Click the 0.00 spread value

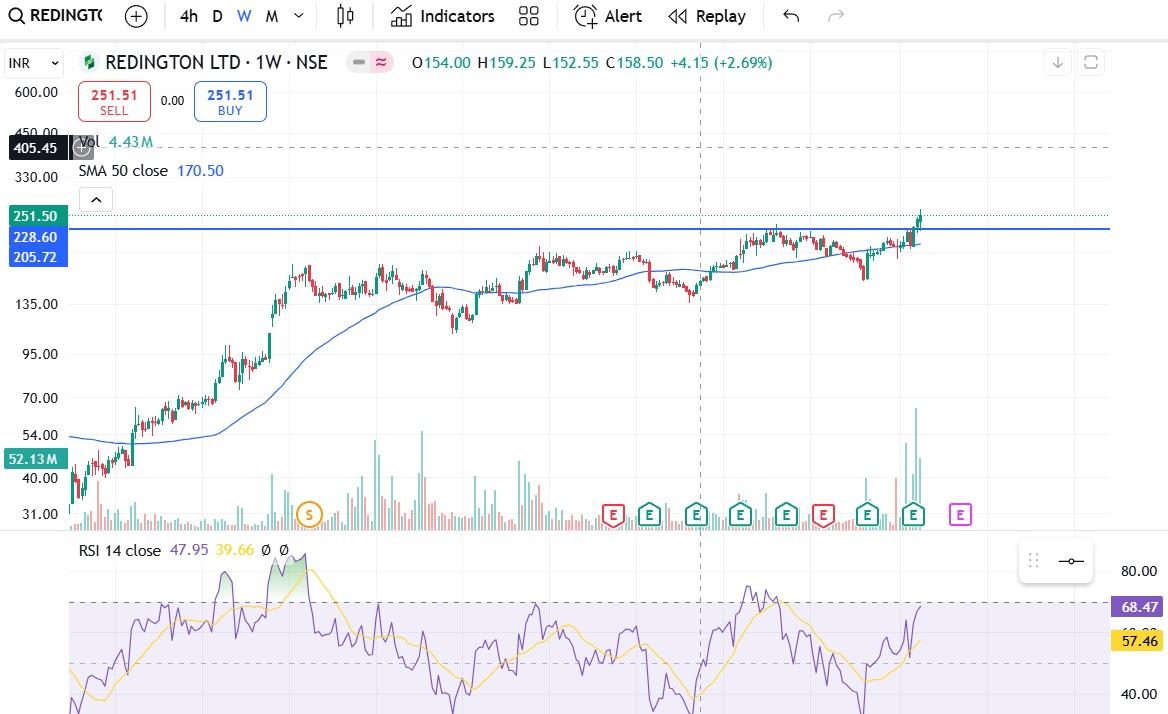tap(172, 101)
